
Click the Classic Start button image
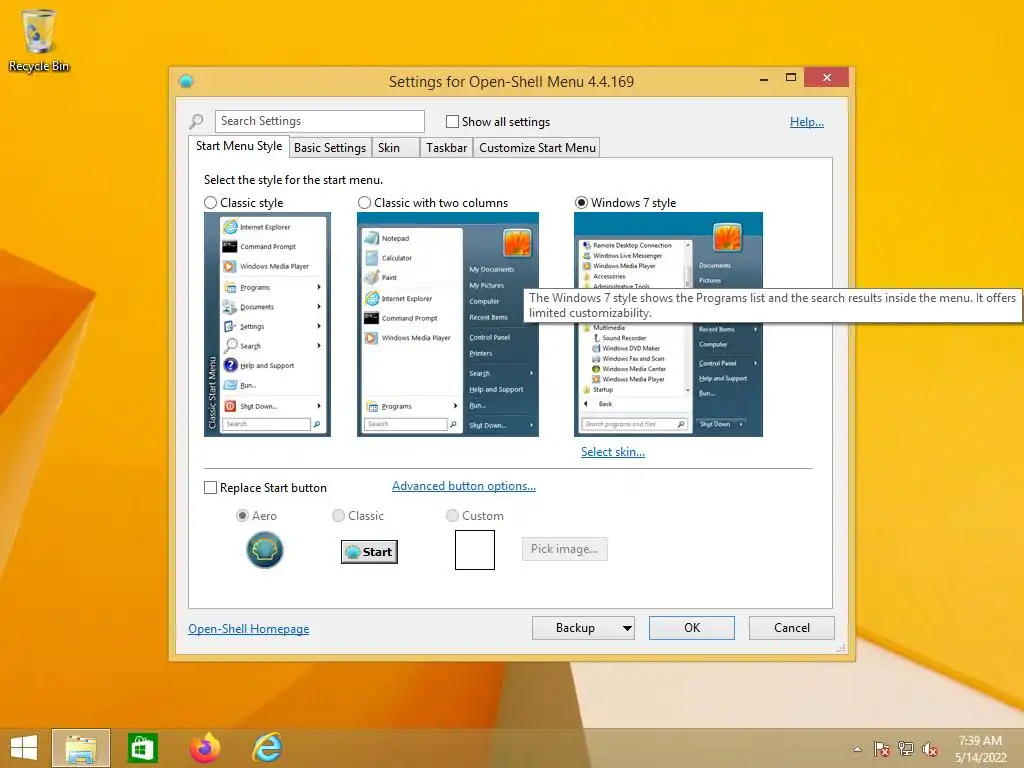click(x=370, y=552)
